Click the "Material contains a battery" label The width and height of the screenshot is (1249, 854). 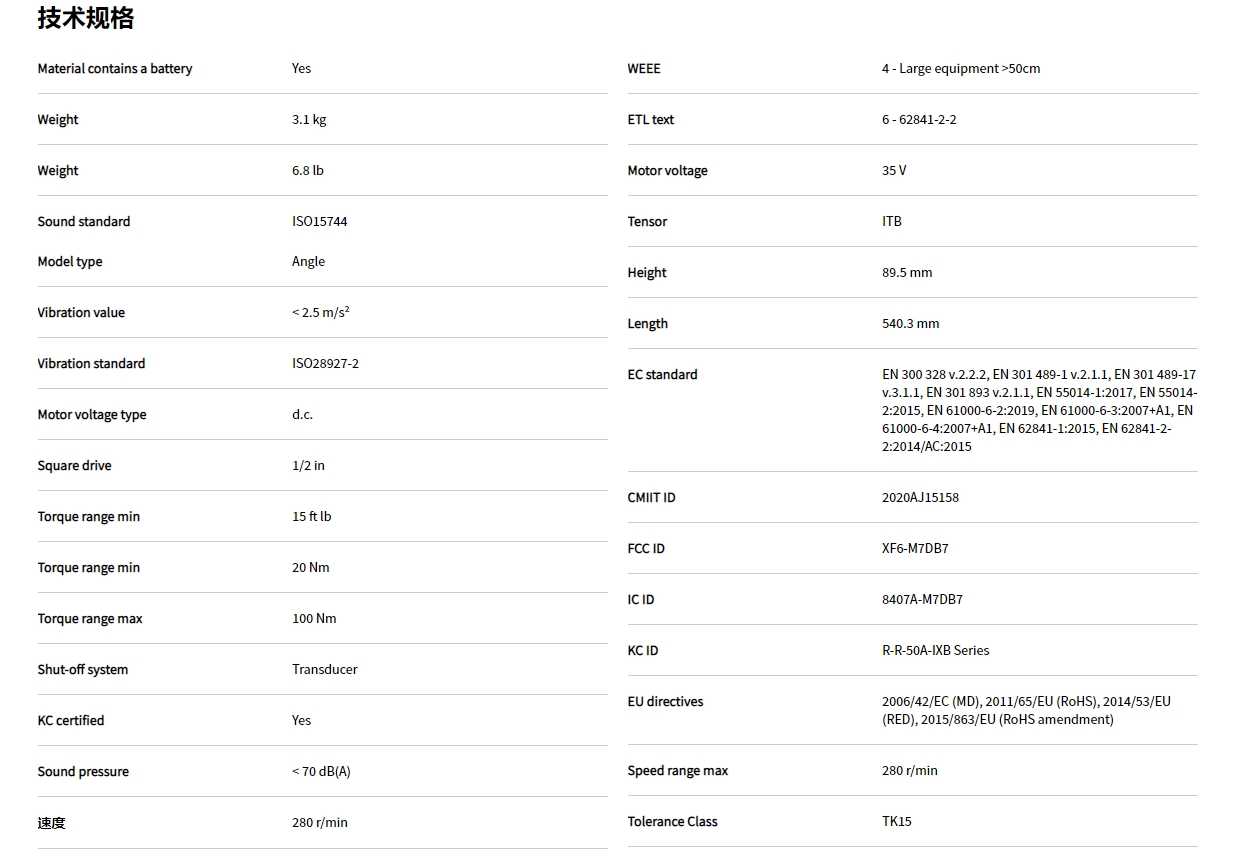coord(115,69)
